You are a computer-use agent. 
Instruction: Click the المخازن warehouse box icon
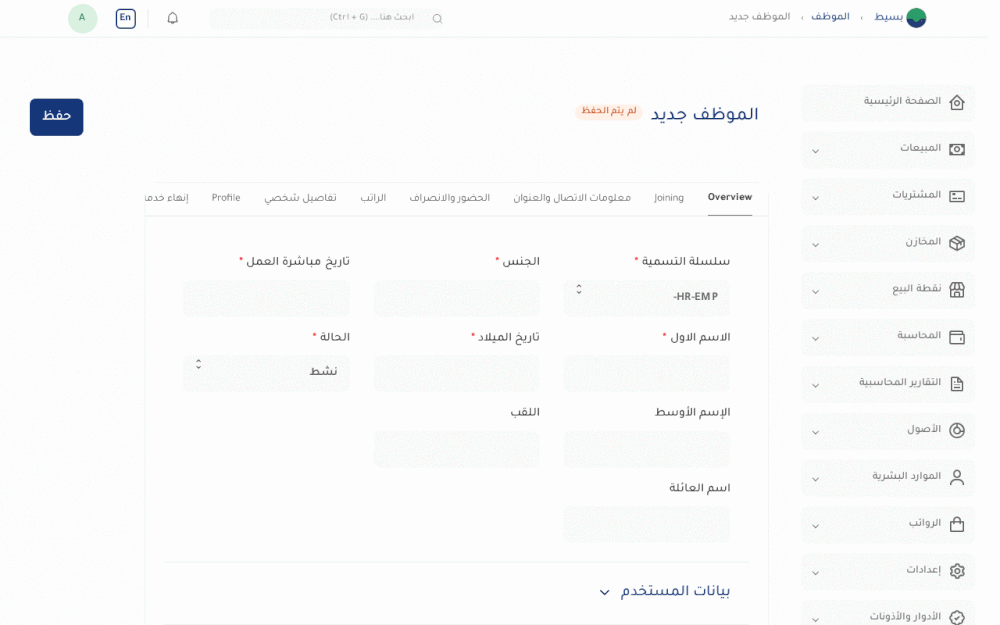pyautogui.click(x=957, y=243)
